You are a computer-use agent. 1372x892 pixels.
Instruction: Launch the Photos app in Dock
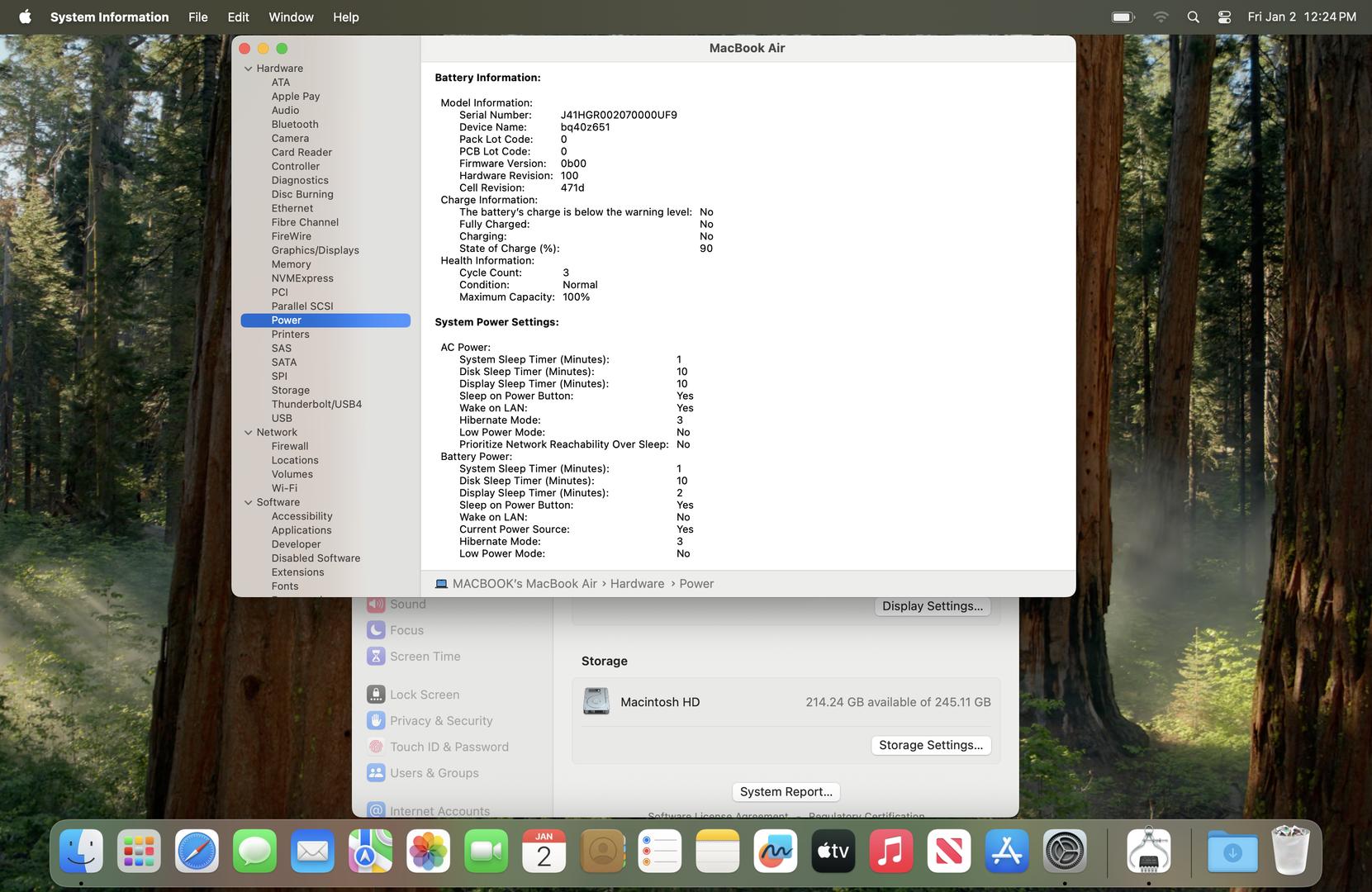pos(428,852)
